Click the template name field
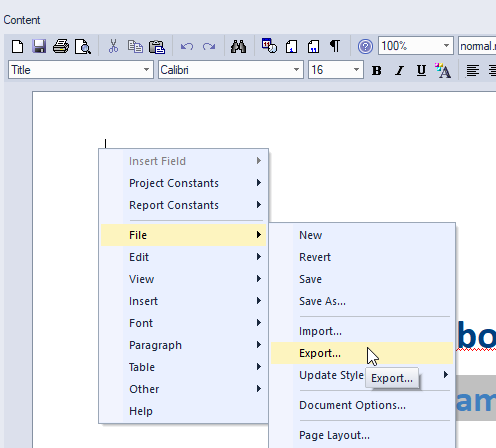This screenshot has height=448, width=496. click(x=477, y=46)
